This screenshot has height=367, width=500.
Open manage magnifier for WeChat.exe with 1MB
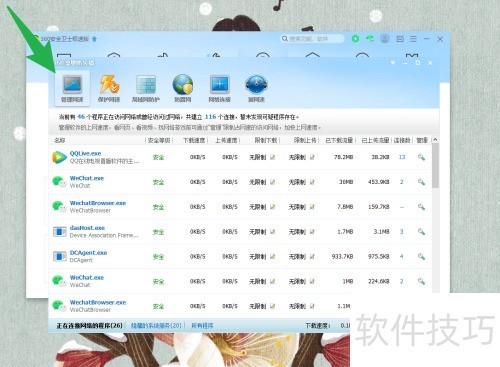click(421, 282)
